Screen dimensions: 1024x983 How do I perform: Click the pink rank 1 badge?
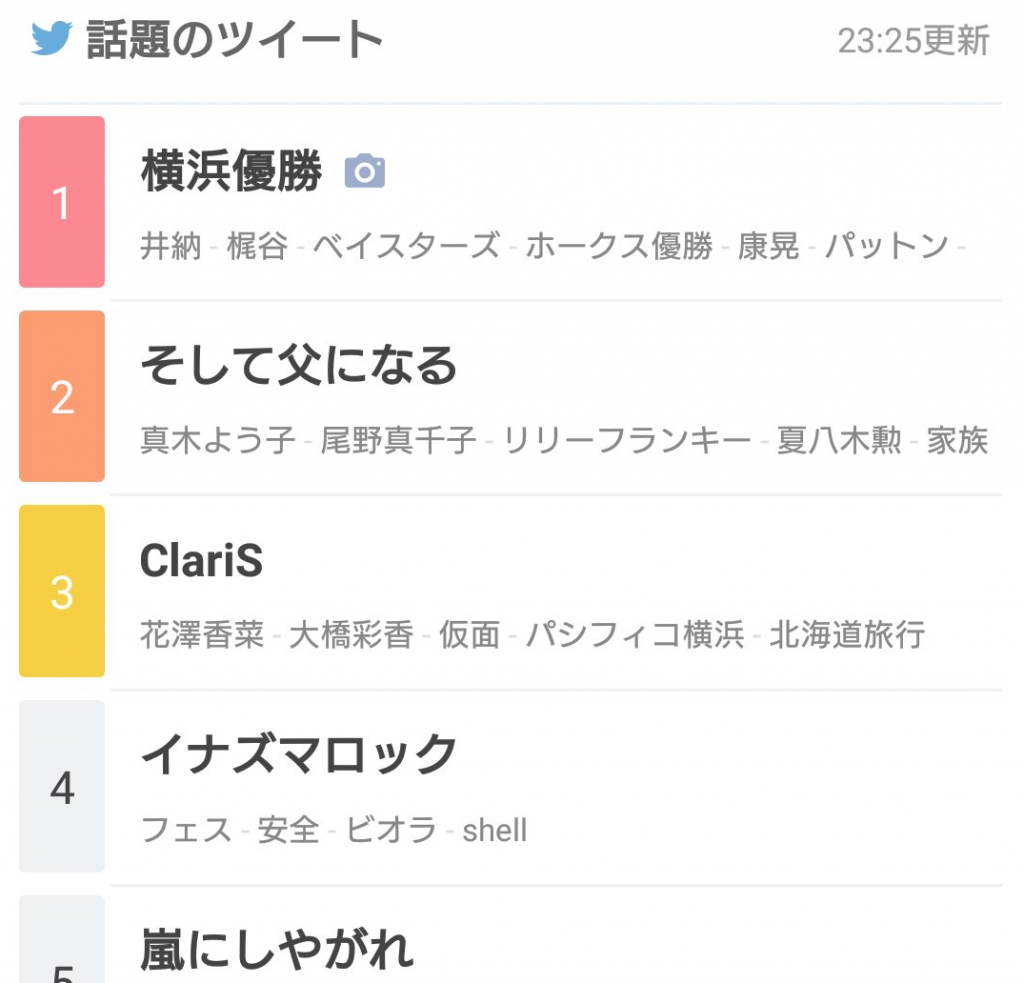coord(62,202)
